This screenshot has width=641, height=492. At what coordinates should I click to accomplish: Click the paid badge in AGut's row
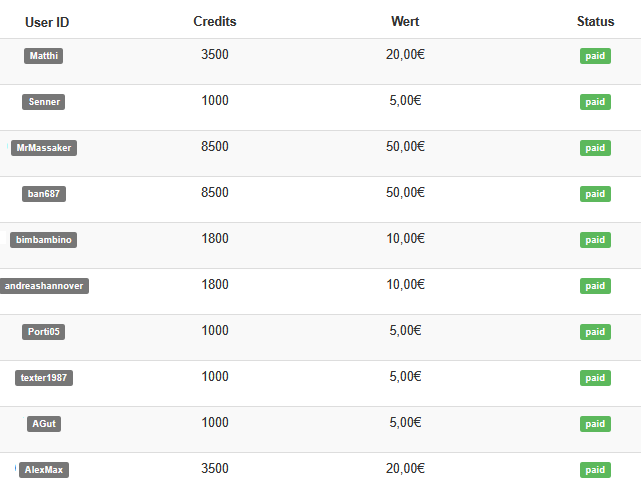click(595, 424)
